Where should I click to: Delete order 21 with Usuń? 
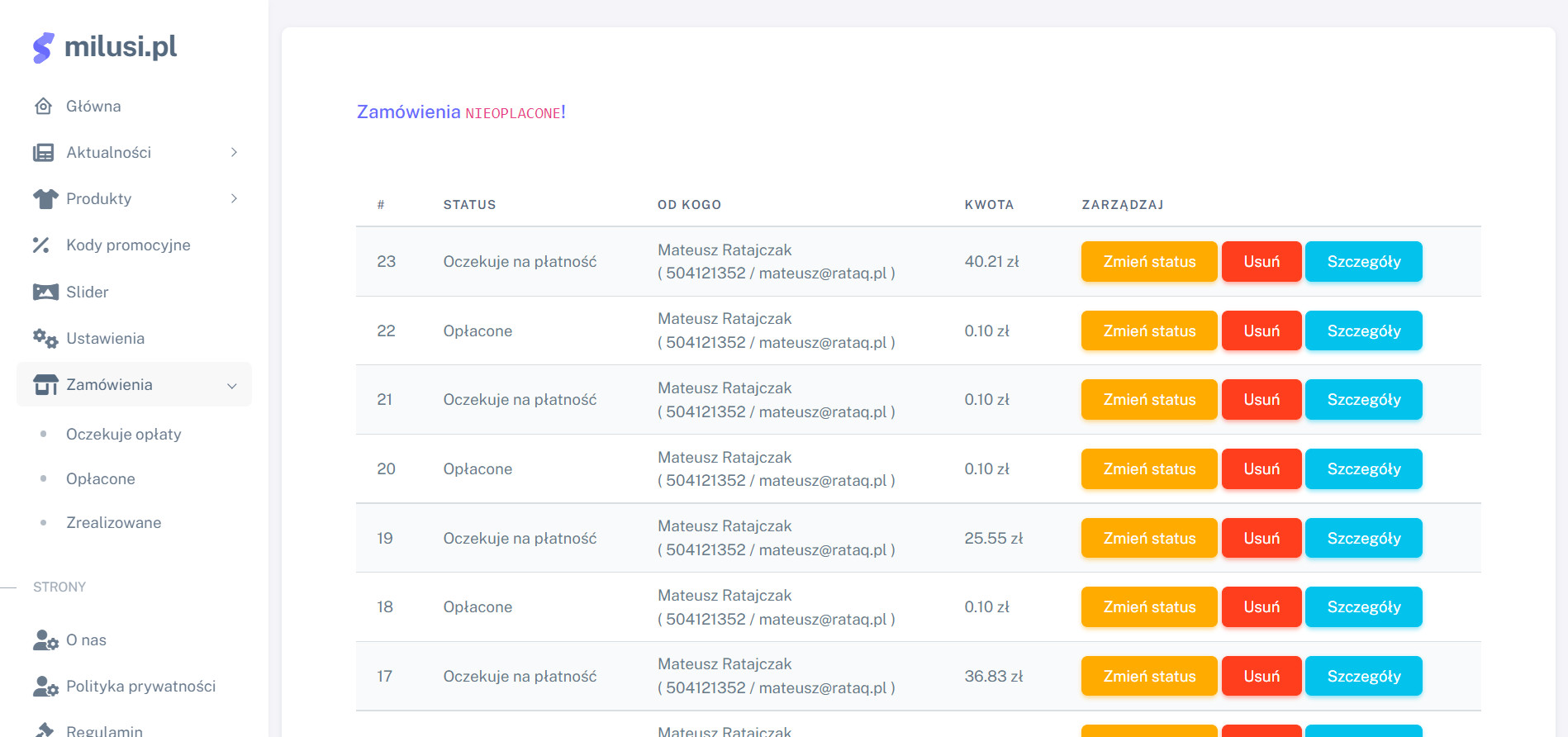pyautogui.click(x=1262, y=399)
